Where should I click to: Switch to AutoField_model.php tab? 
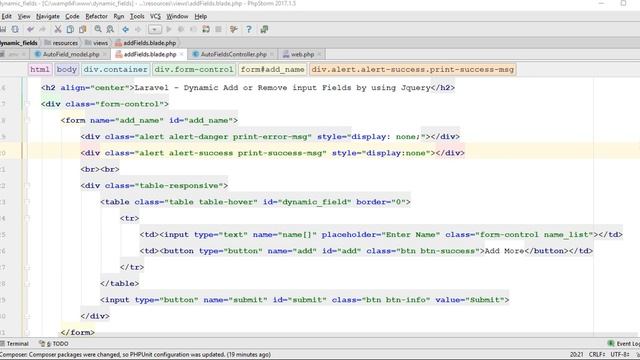coord(71,54)
